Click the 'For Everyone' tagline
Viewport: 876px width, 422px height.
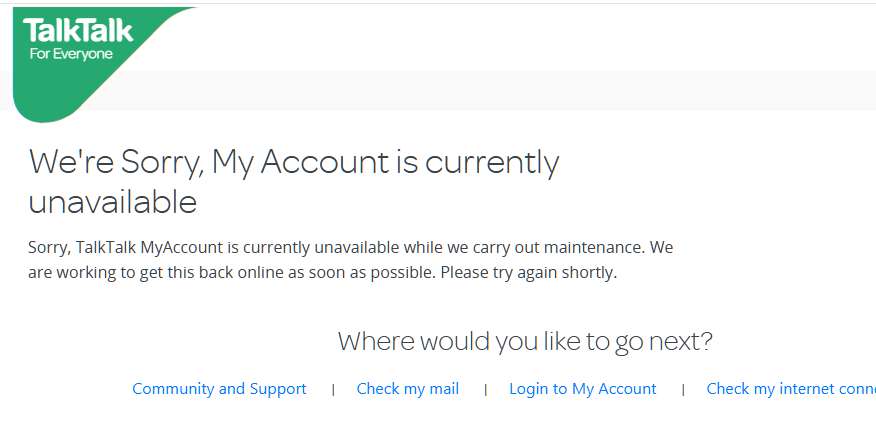tap(70, 54)
